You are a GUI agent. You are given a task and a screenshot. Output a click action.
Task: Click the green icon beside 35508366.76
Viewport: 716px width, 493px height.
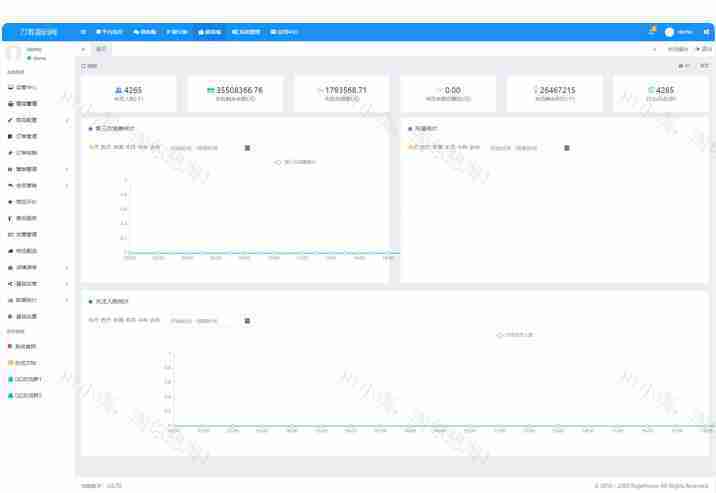(x=211, y=90)
